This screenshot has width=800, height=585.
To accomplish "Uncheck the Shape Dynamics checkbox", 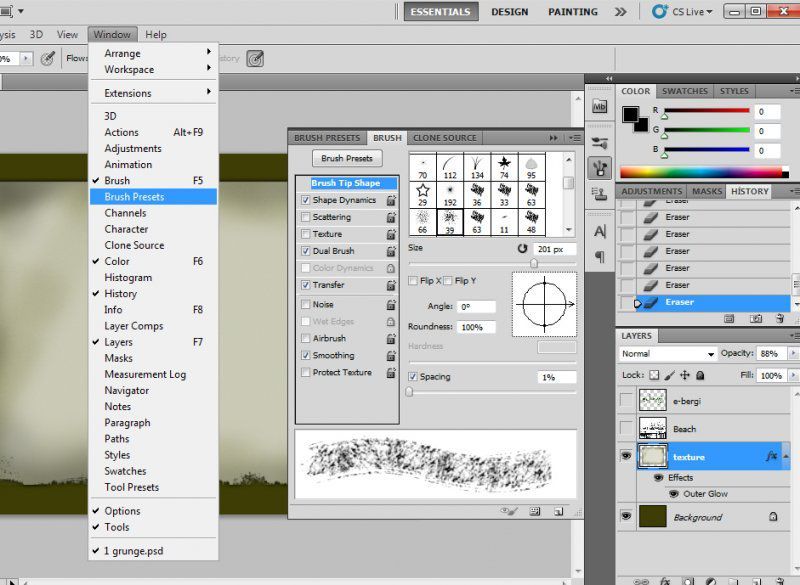I will pos(306,200).
